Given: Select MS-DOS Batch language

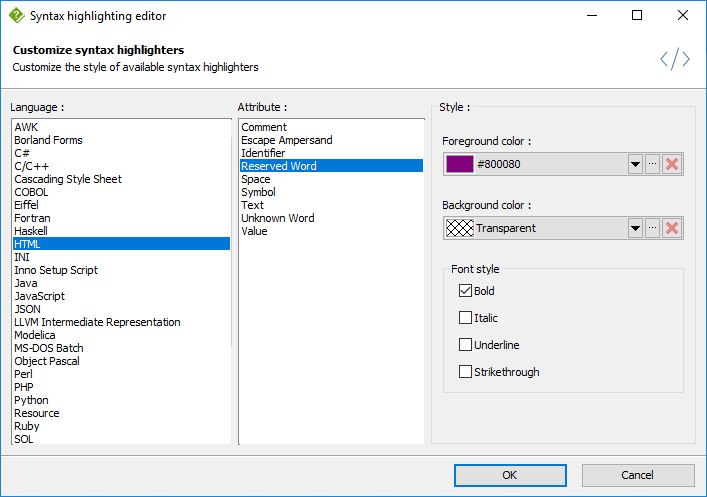Looking at the screenshot, I should coord(122,348).
